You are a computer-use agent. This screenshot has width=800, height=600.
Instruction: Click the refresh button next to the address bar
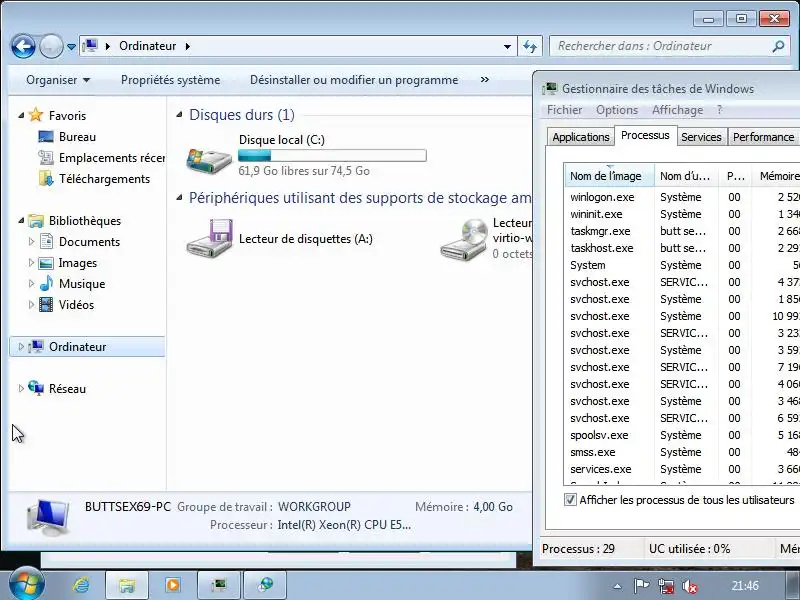pos(530,46)
